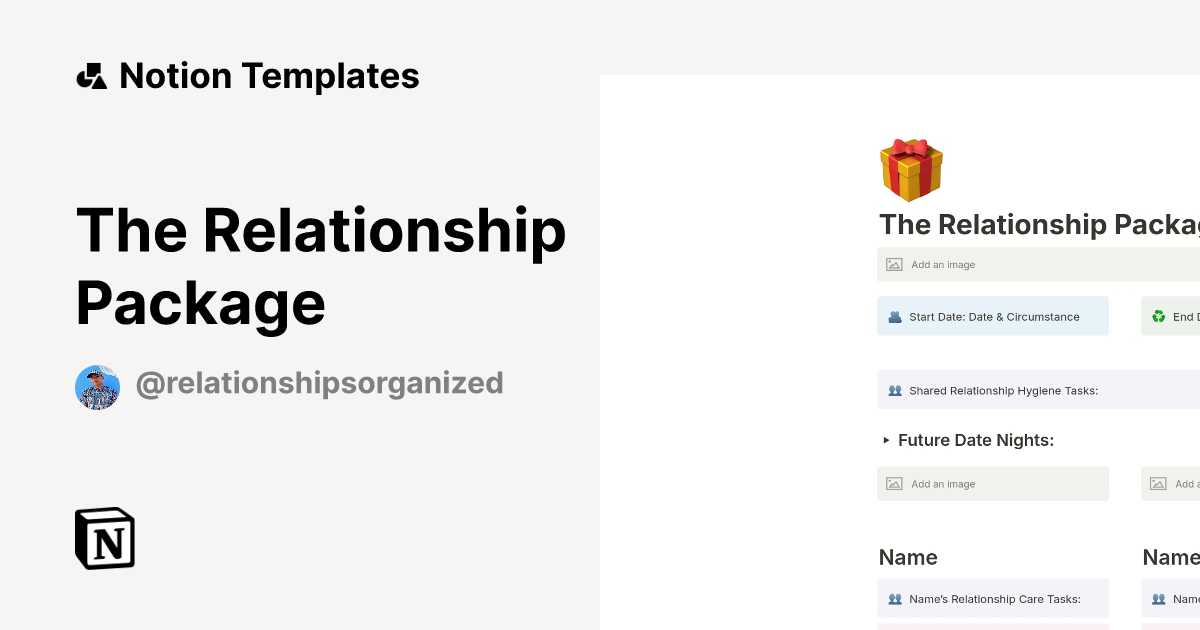Click the disclosure triangle beside Future Date Nights
1200x630 pixels.
(x=885, y=440)
